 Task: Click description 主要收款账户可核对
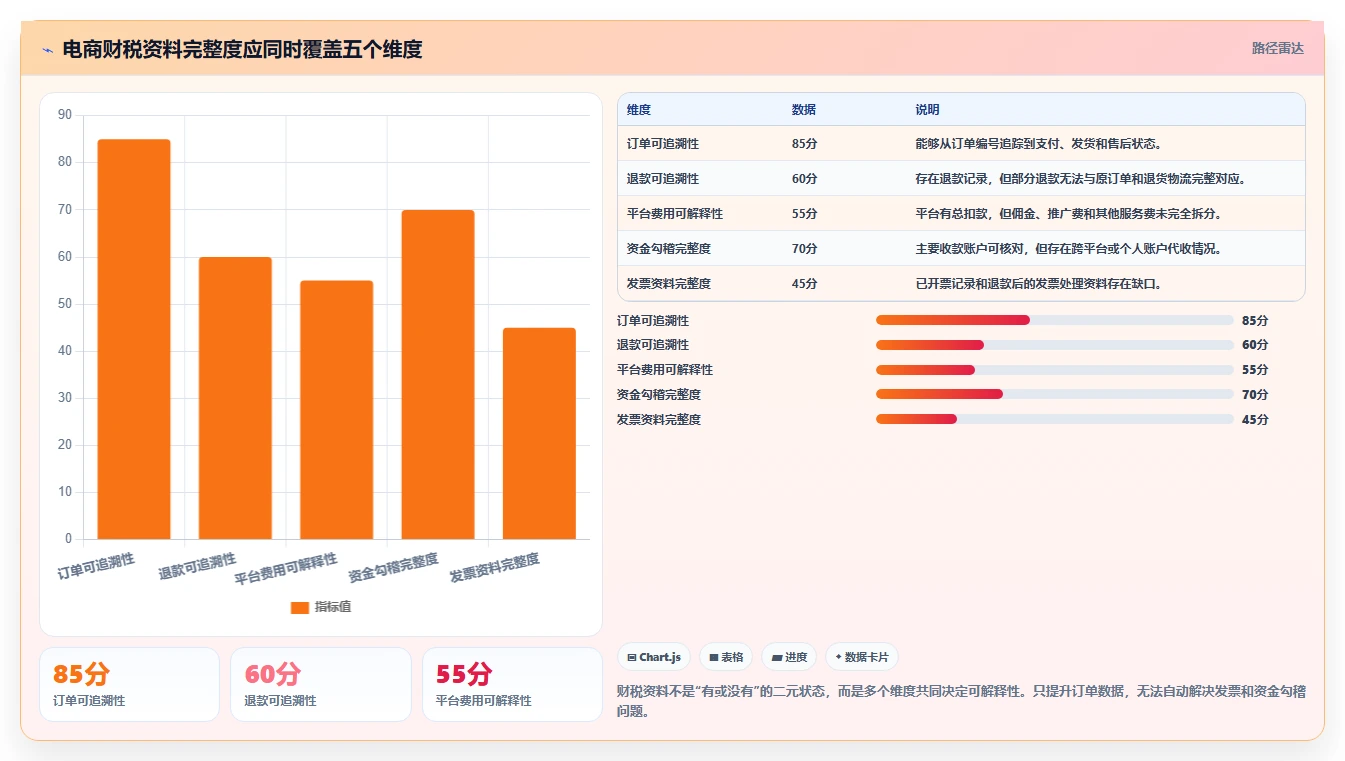pyautogui.click(x=1068, y=249)
